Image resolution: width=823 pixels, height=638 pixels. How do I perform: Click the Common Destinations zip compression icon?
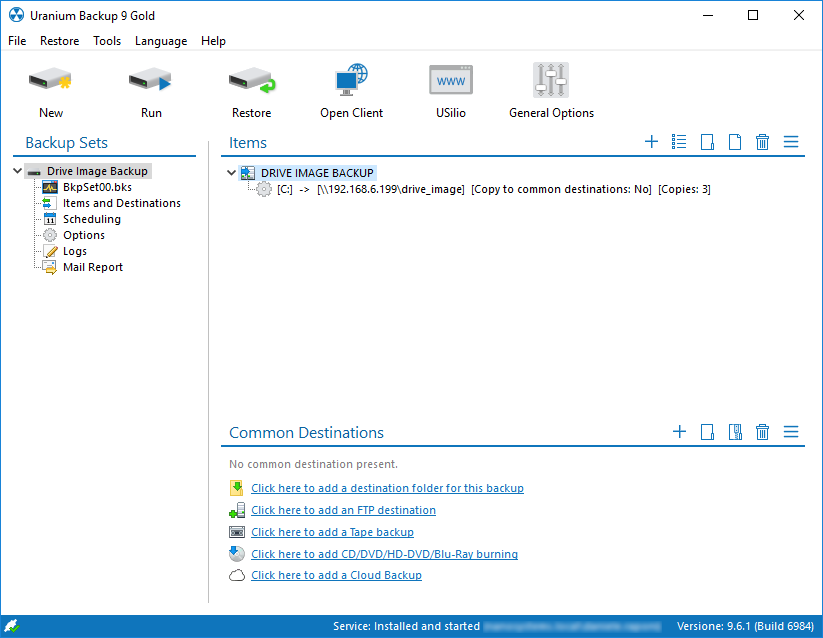tap(735, 432)
